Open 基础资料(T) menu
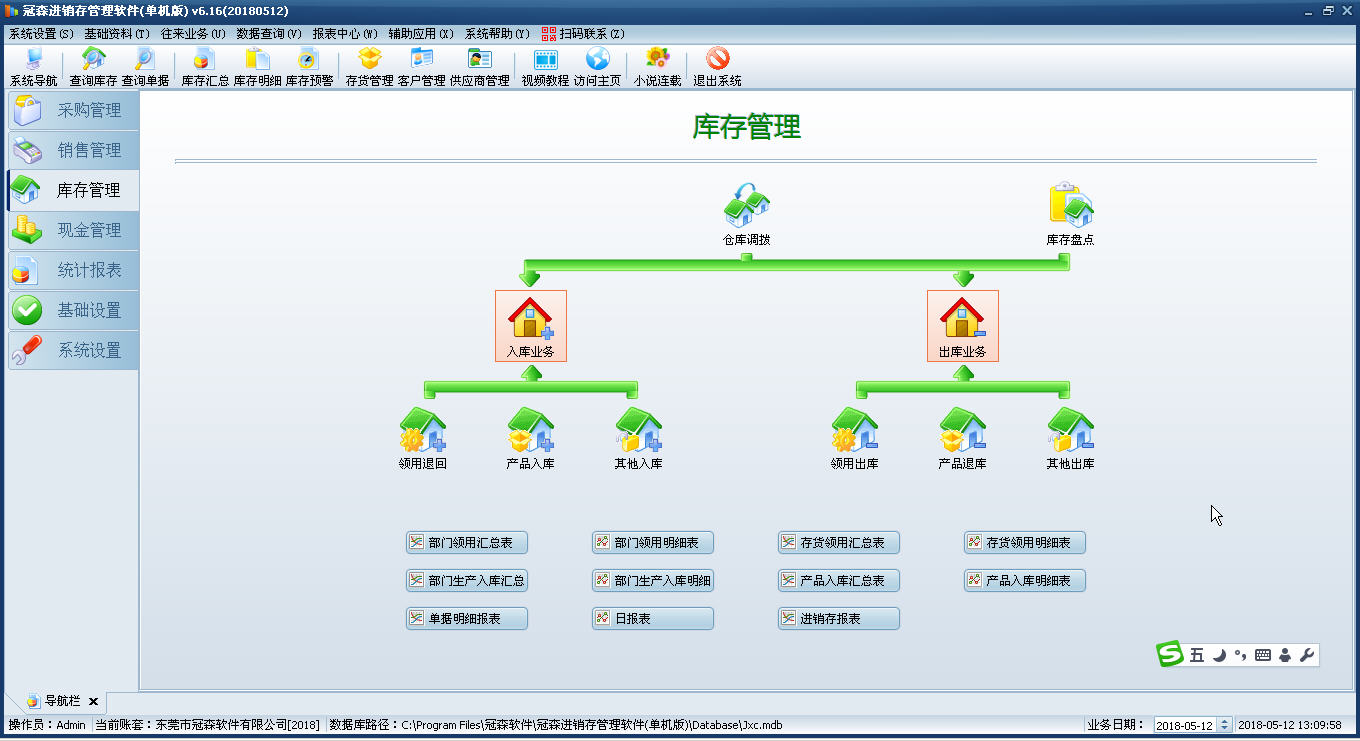This screenshot has height=741, width=1360. point(117,33)
